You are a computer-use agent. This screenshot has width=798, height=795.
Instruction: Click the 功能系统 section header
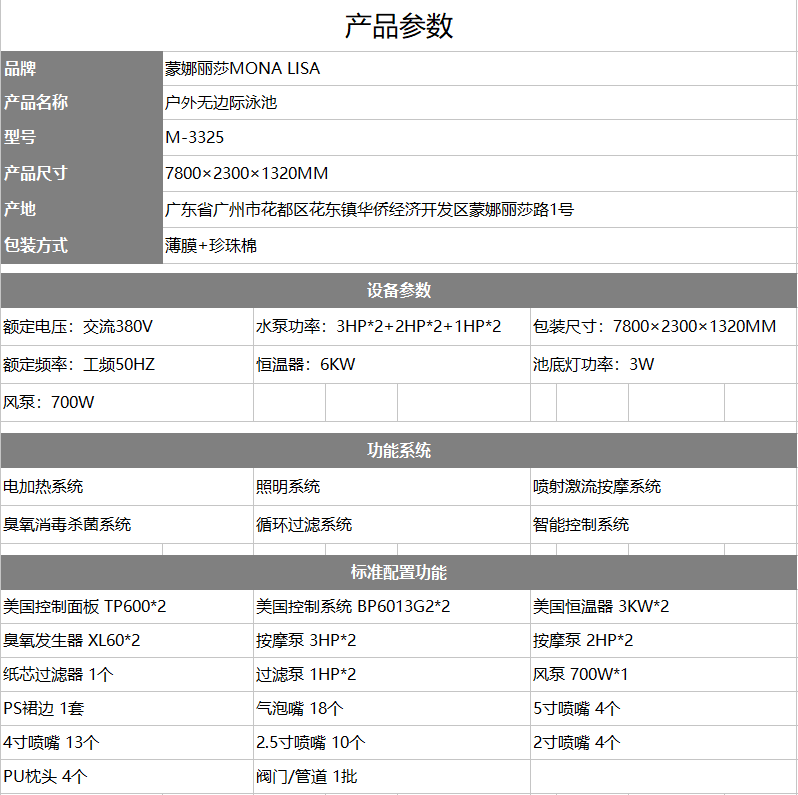(399, 451)
